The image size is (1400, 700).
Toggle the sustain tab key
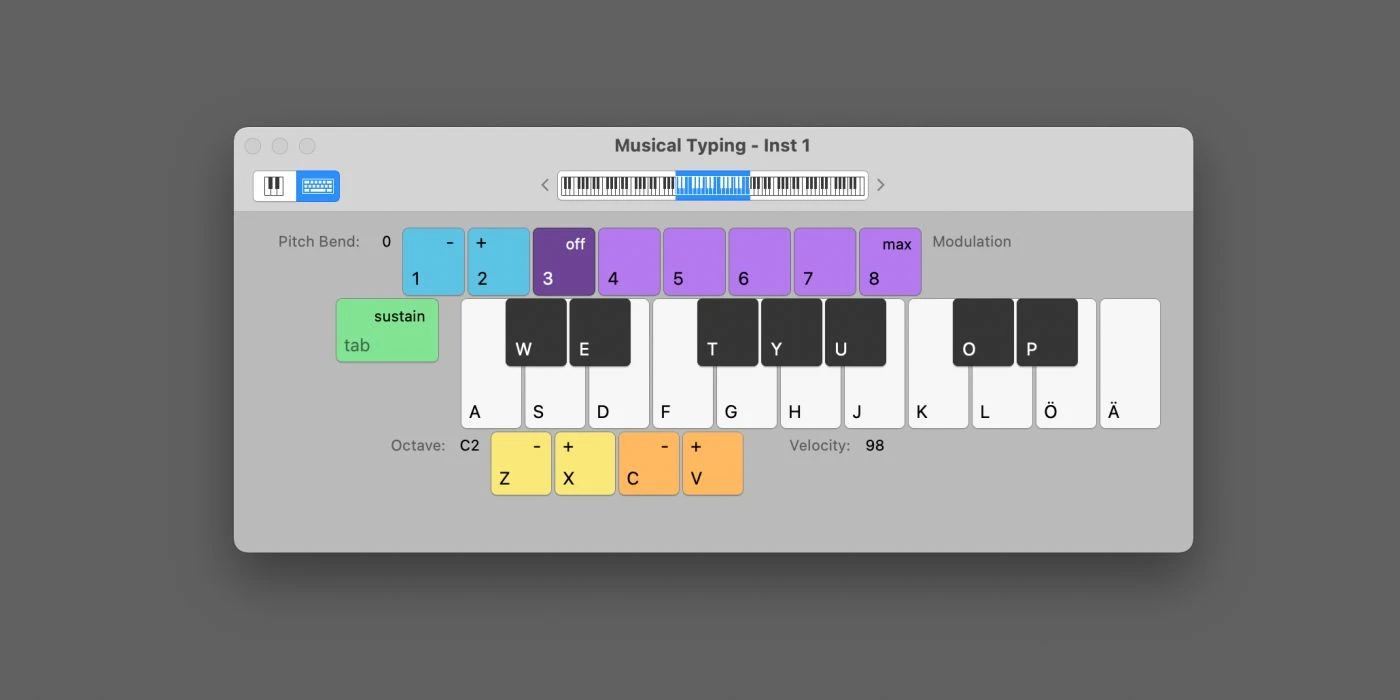(x=387, y=330)
